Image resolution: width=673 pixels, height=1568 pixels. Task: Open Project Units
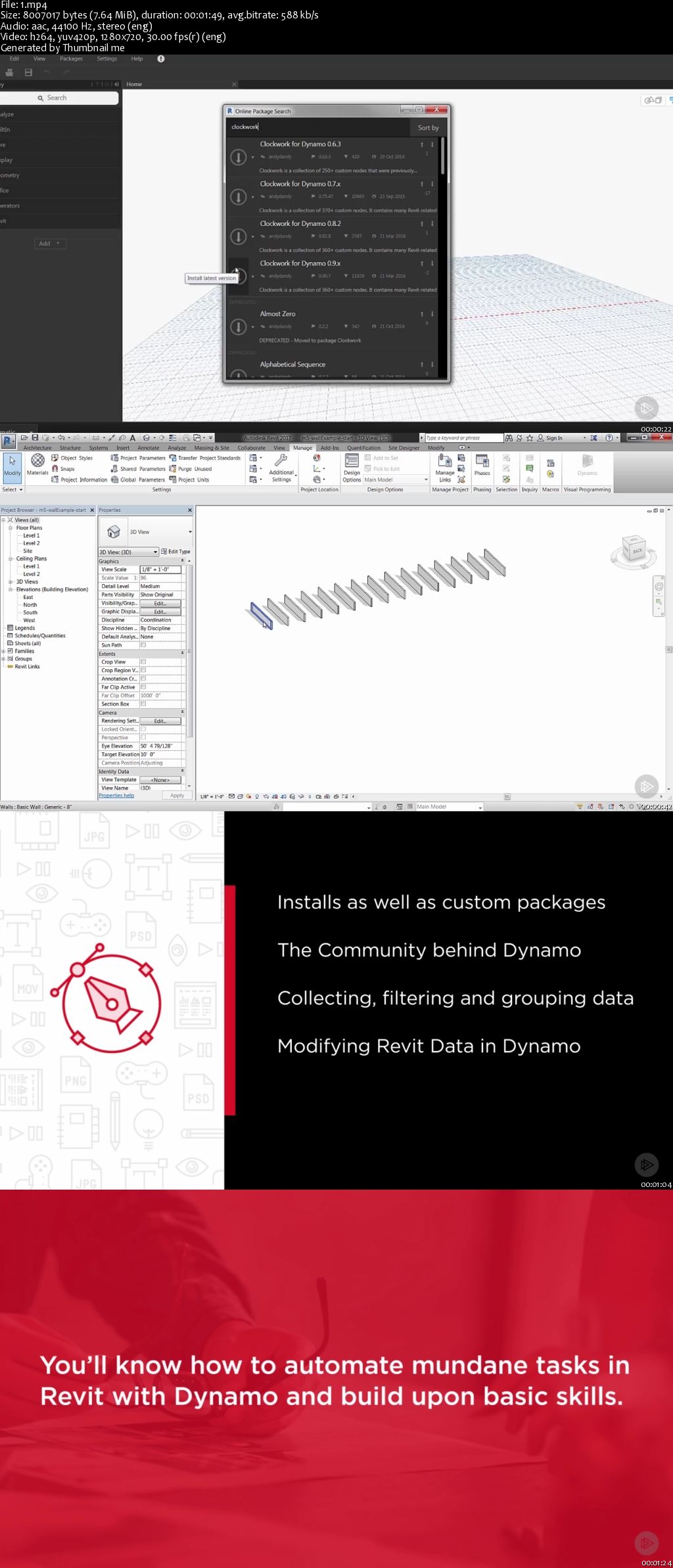[x=189, y=480]
